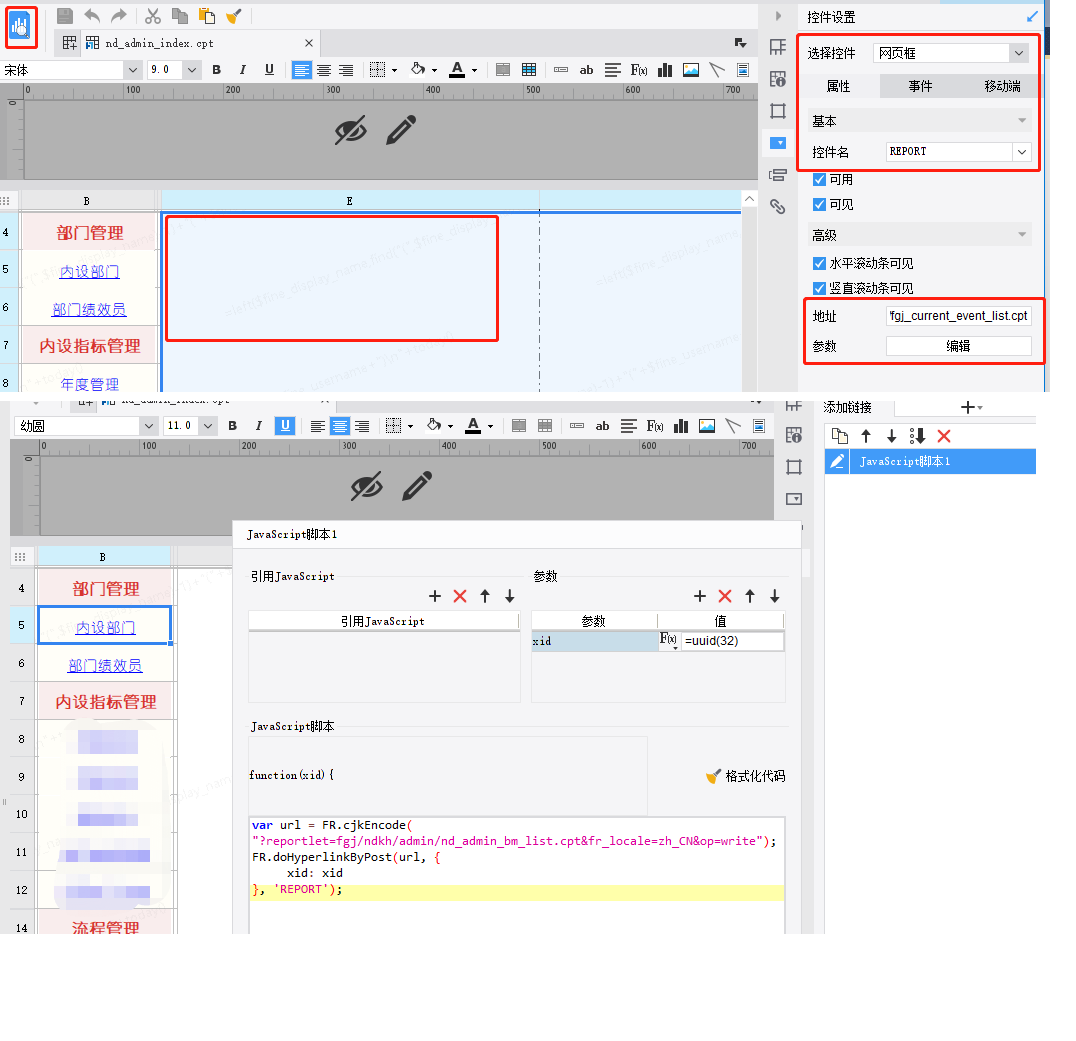1076x1041 pixels.
Task: Open the hyperlink chain icon in right sidebar
Action: pyautogui.click(x=777, y=207)
